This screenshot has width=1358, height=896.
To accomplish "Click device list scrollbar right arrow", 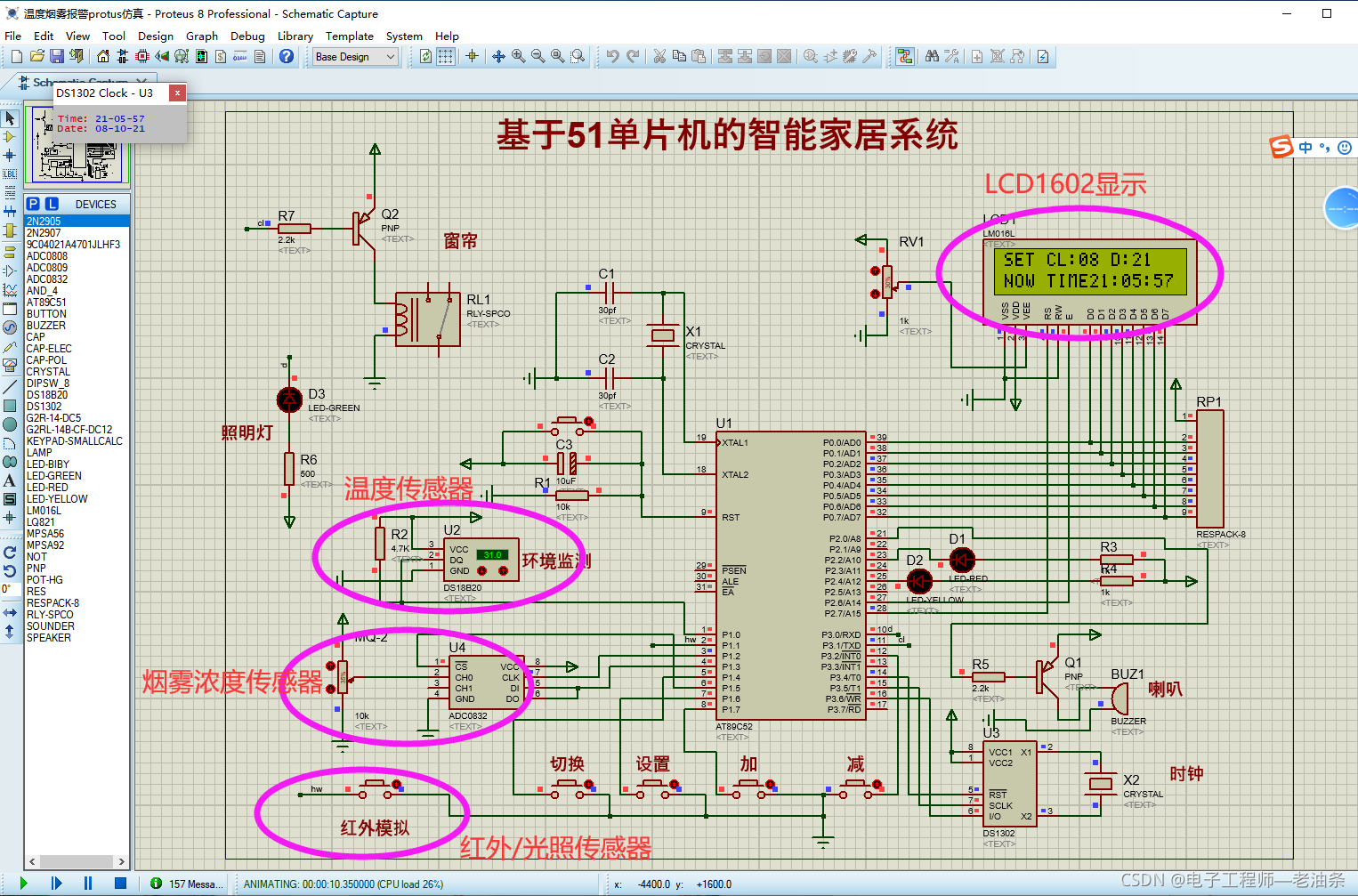I will point(122,861).
